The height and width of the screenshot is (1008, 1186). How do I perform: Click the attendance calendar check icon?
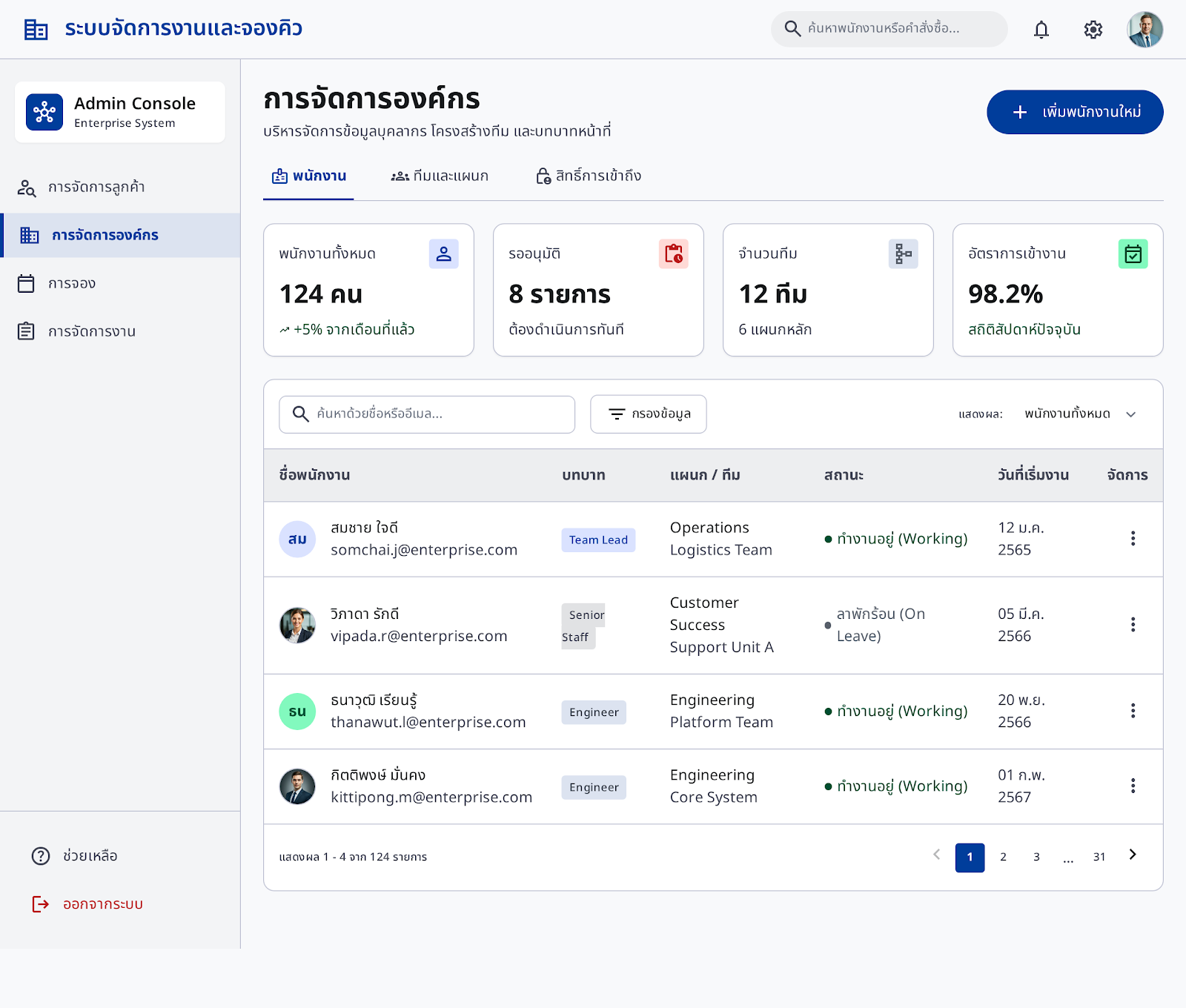click(1133, 254)
